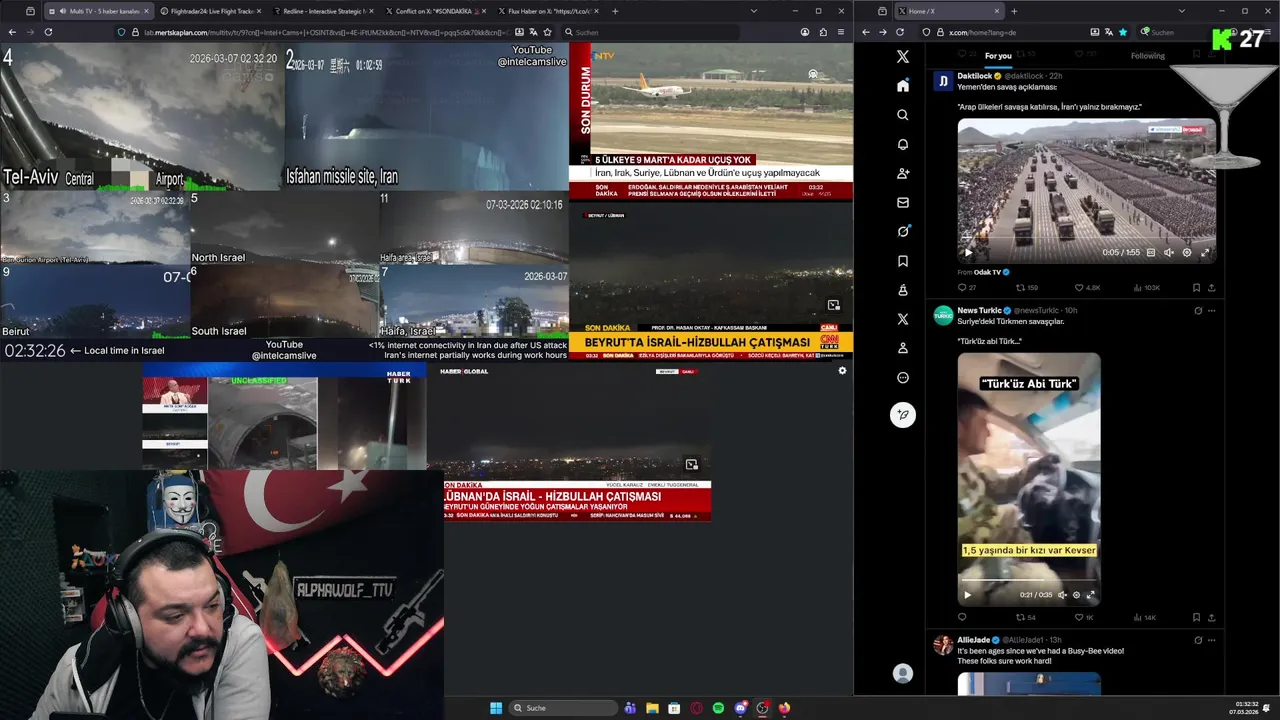Mute audio on Daktilock parade video
The image size is (1280, 720).
point(1169,253)
